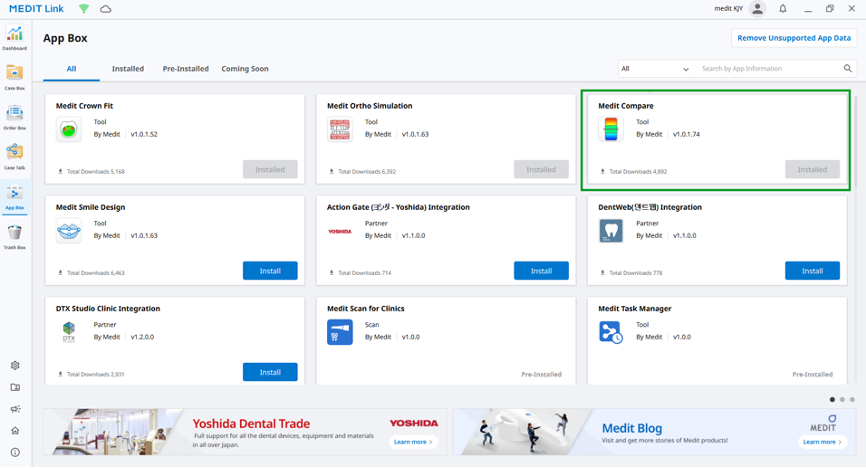The image size is (866, 468).
Task: Click the folder icon in the lower sidebar
Action: click(15, 387)
